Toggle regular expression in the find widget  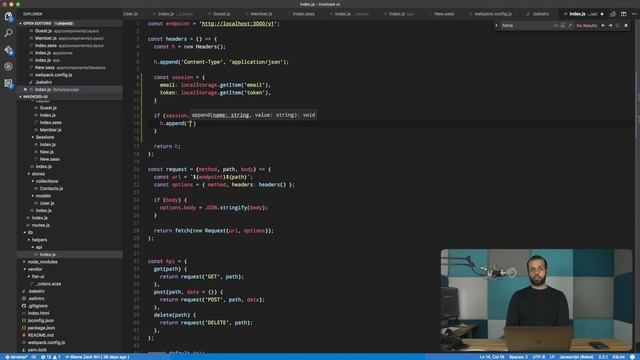point(570,25)
